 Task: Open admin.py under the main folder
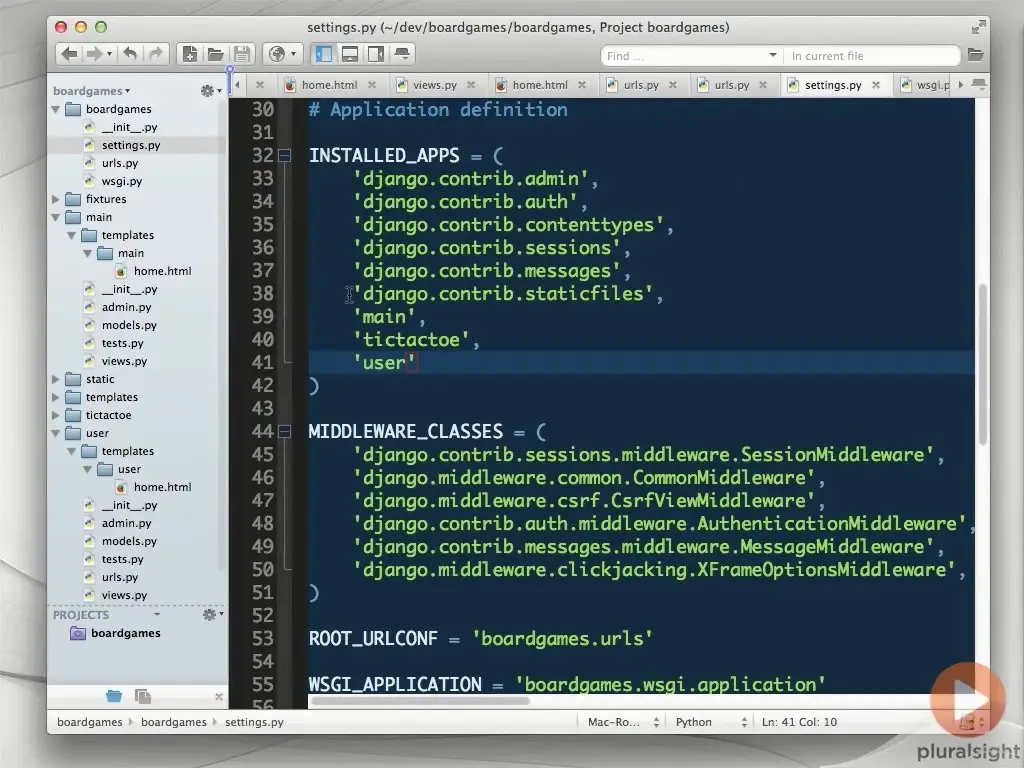coord(126,307)
